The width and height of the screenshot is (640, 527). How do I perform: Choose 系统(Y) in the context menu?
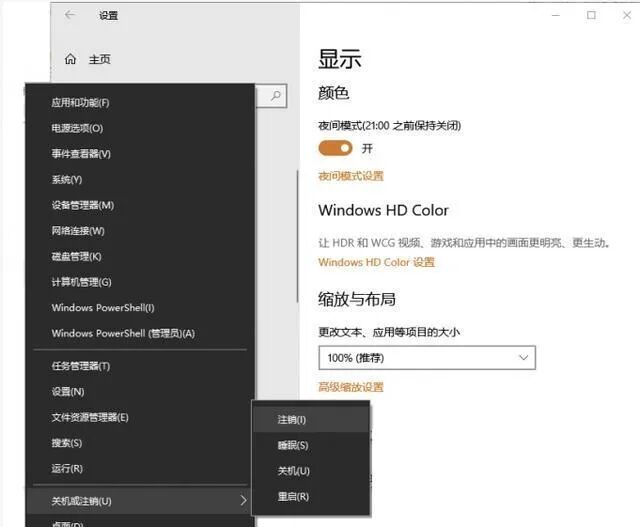tap(140, 180)
